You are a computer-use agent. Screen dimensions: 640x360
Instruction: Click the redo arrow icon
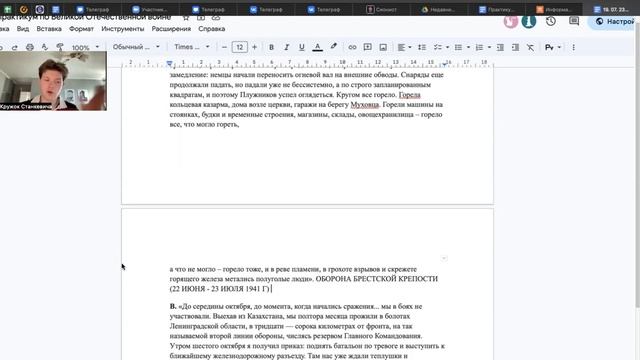[x=15, y=47]
